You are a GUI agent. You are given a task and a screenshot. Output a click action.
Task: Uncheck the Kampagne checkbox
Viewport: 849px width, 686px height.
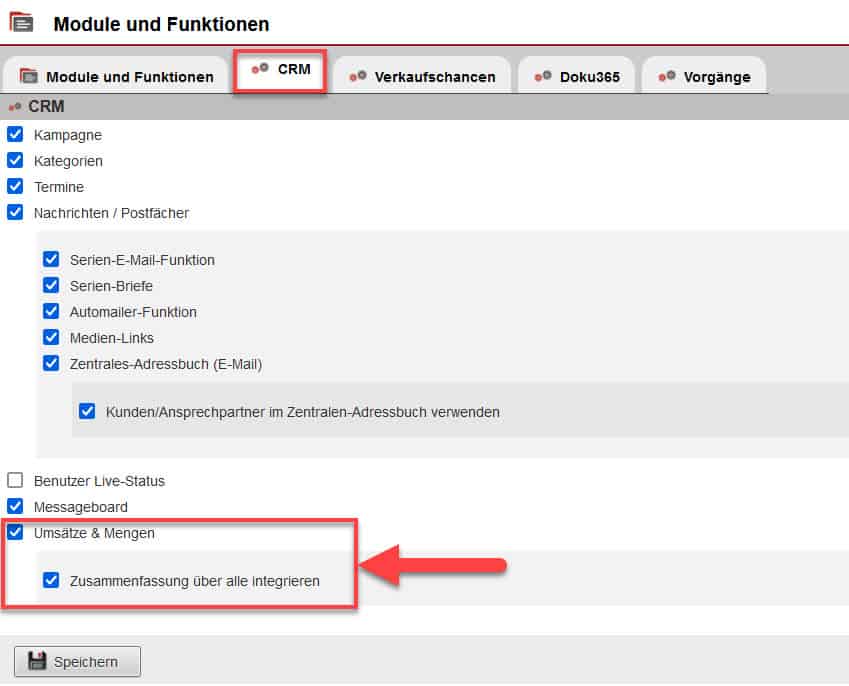[x=15, y=134]
